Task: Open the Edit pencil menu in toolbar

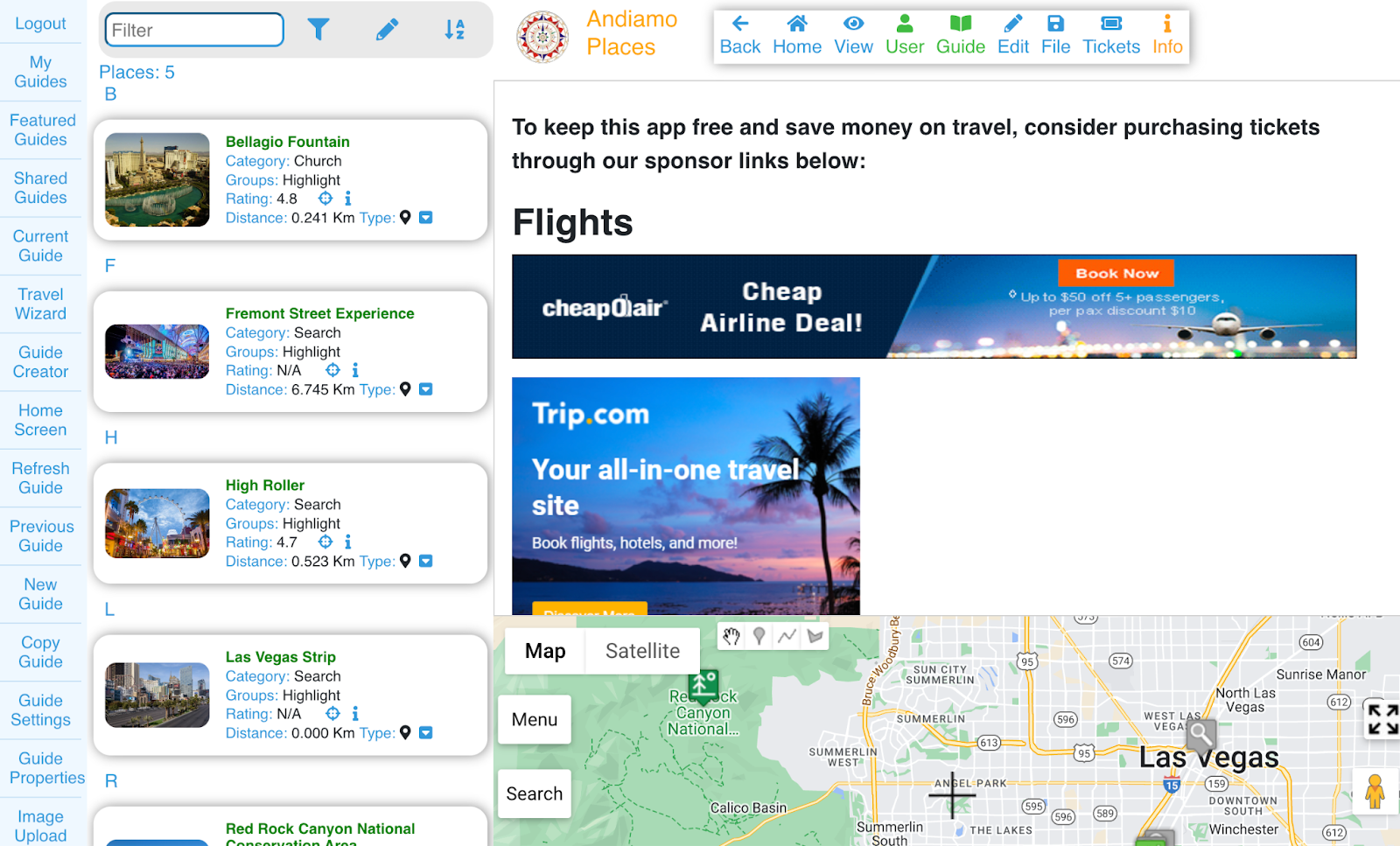Action: pyautogui.click(x=1013, y=36)
